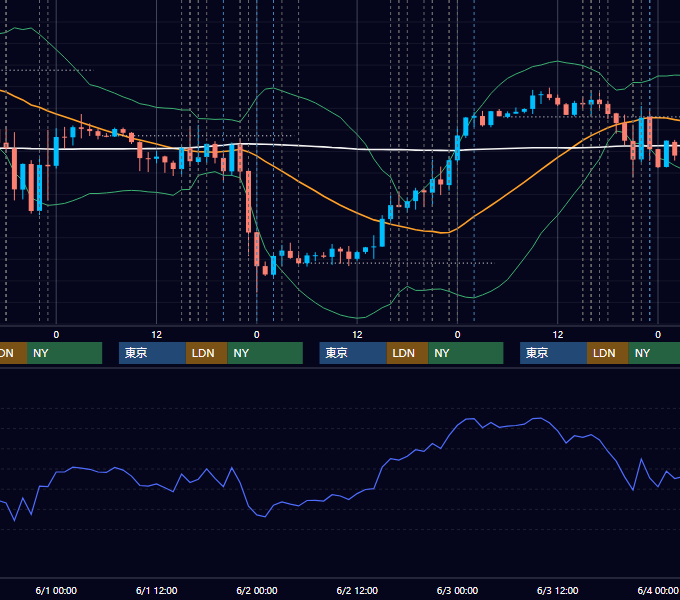The image size is (680, 600).
Task: Click the hour label 12 above 6/2 12:00
Action: coord(357,335)
